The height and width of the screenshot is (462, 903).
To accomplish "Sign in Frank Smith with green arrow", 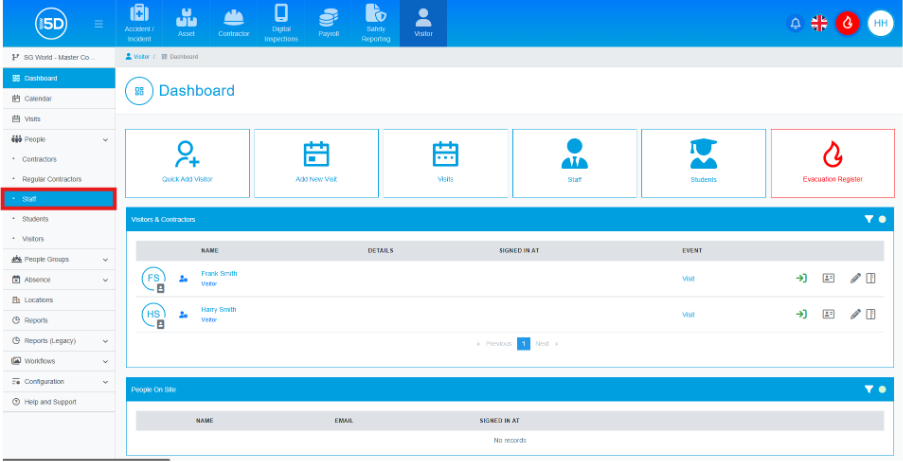I will (x=801, y=278).
